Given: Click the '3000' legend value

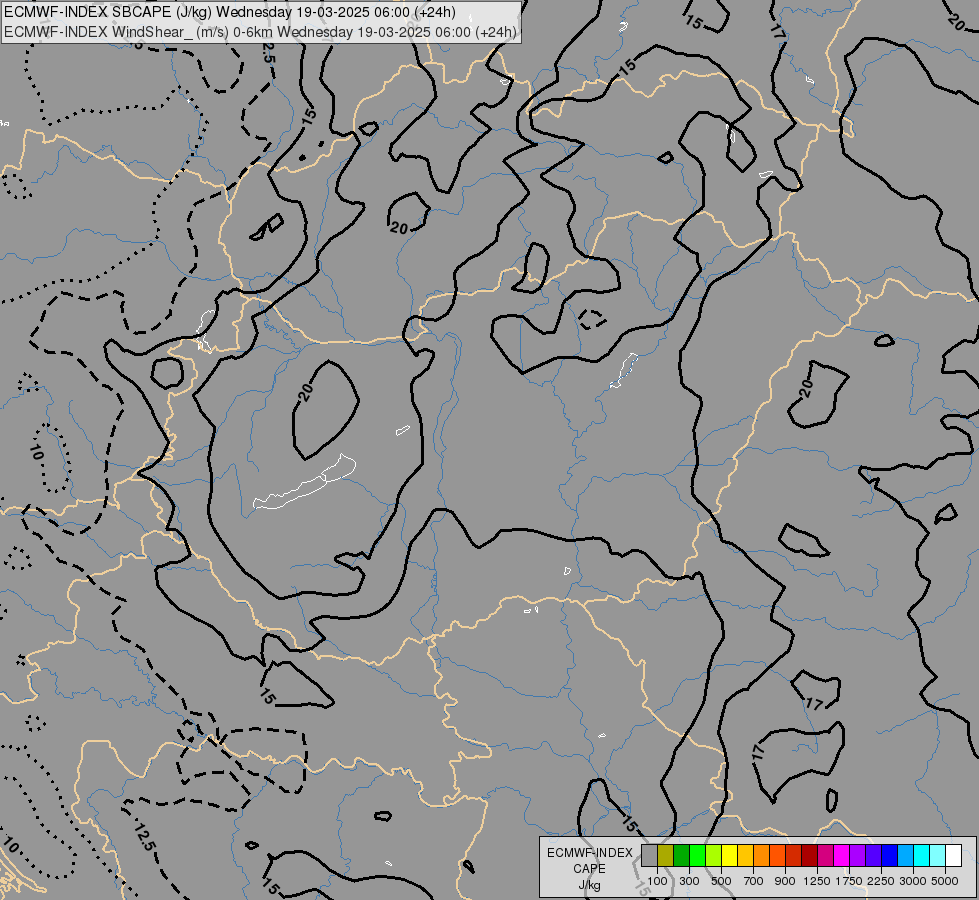Looking at the screenshot, I should coord(913,881).
